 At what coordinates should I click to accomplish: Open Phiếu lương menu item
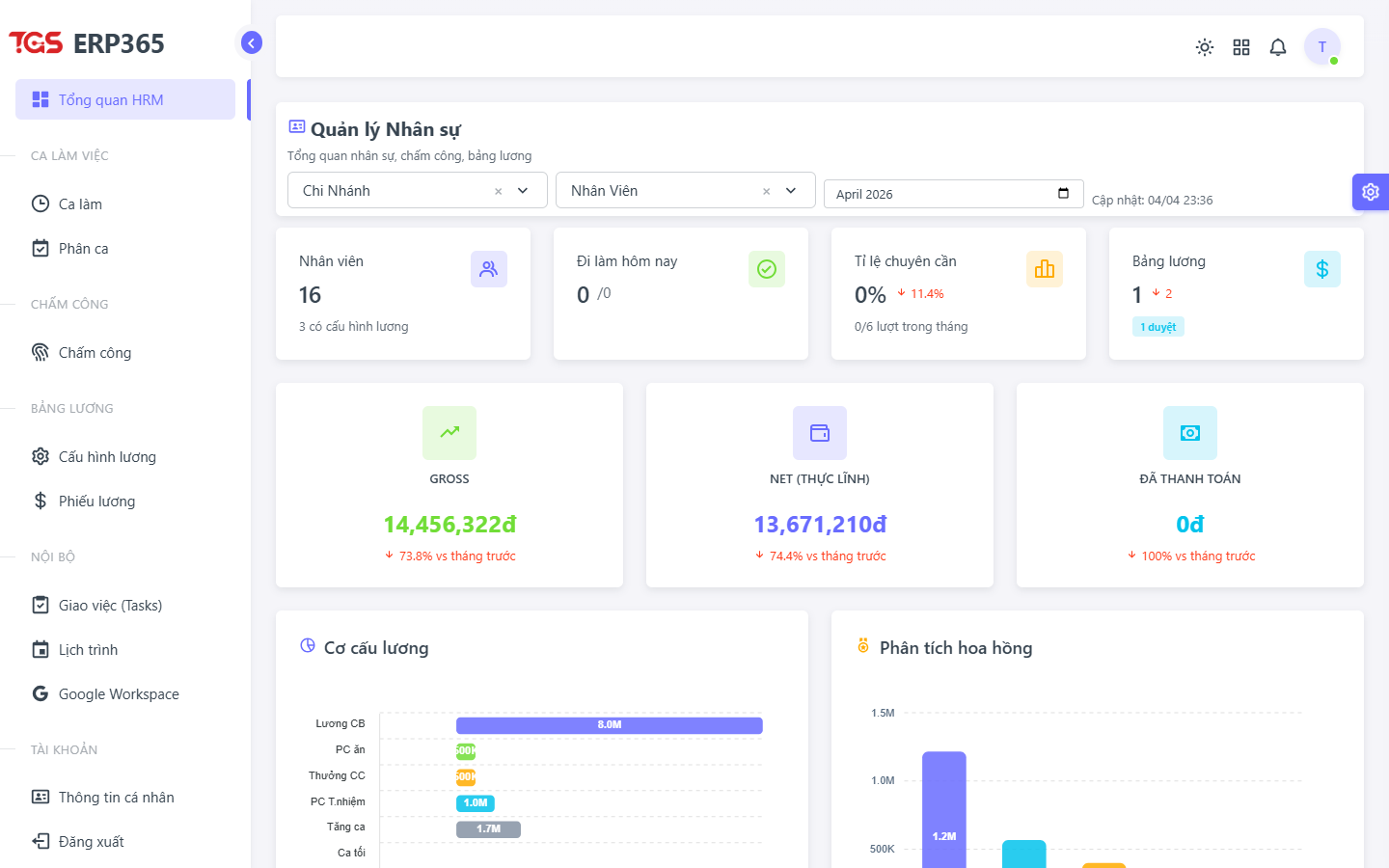click(x=125, y=501)
